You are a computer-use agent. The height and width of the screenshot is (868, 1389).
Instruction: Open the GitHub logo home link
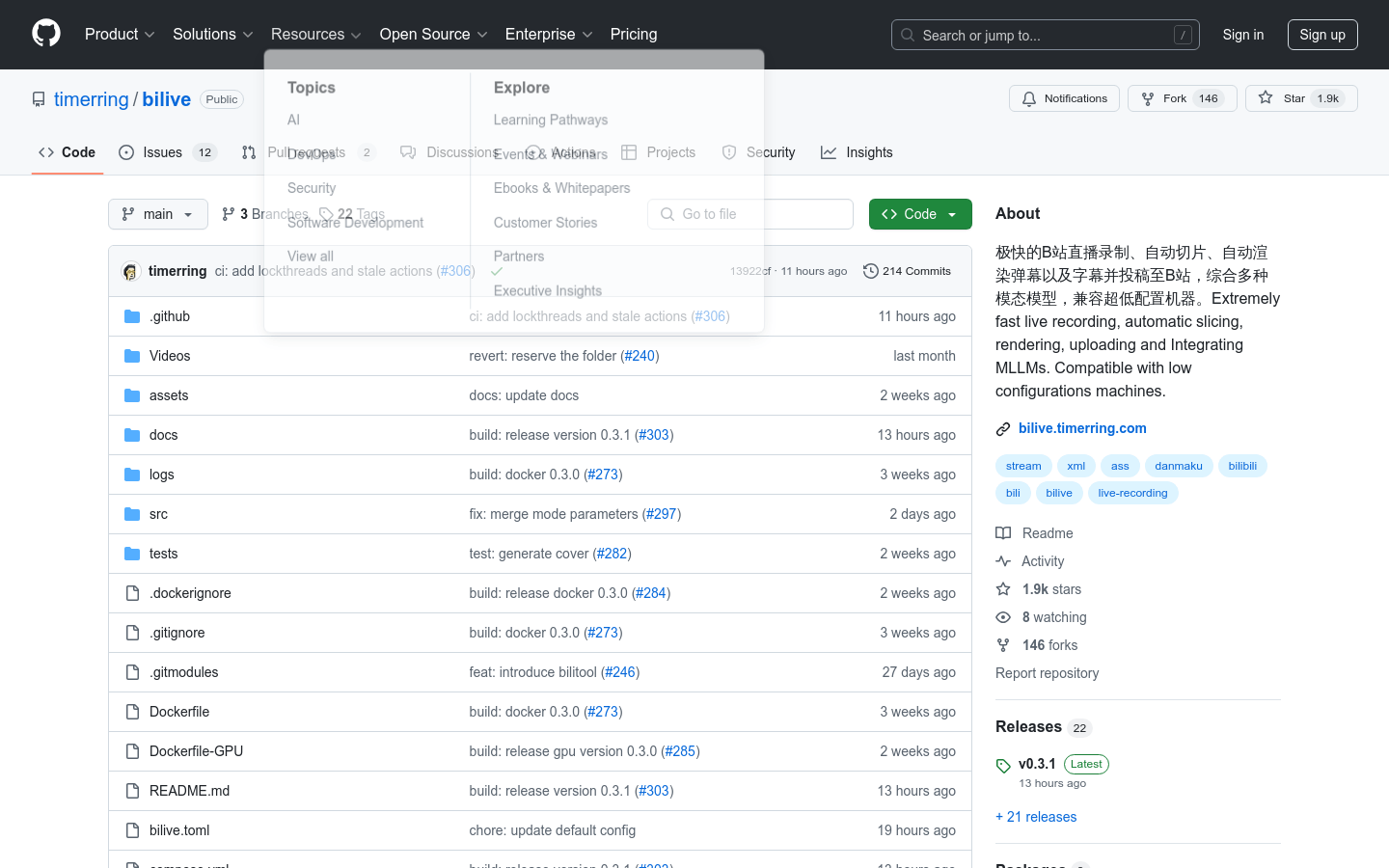[x=46, y=34]
